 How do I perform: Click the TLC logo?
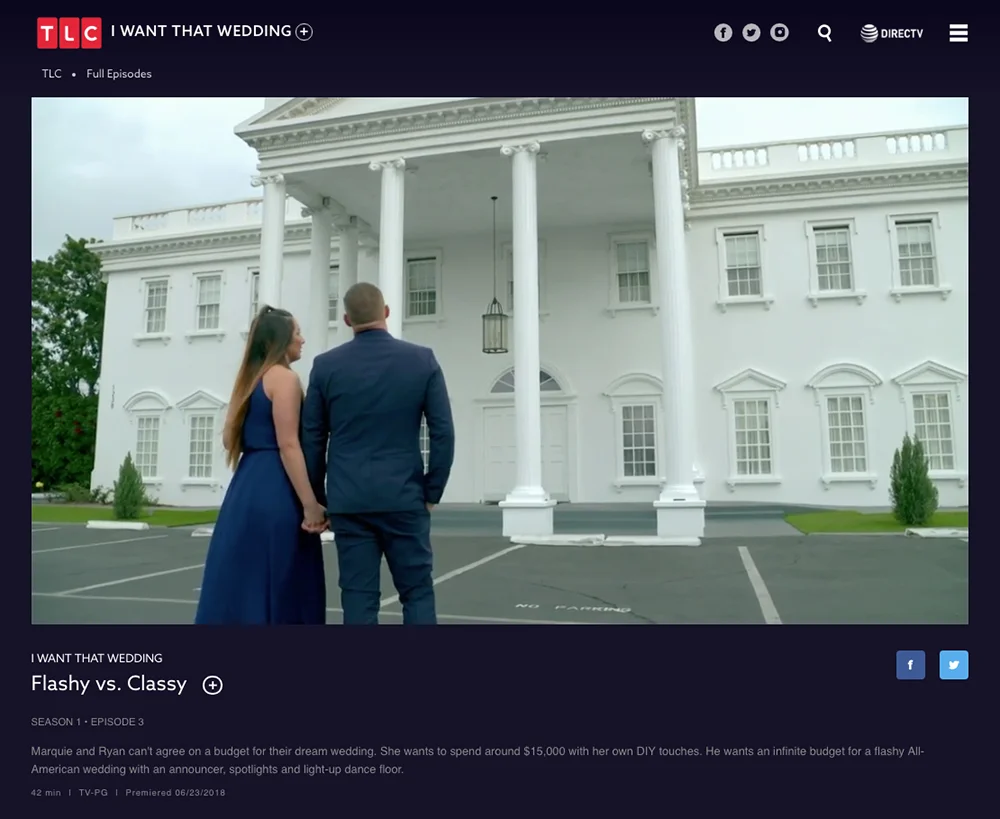[x=70, y=33]
